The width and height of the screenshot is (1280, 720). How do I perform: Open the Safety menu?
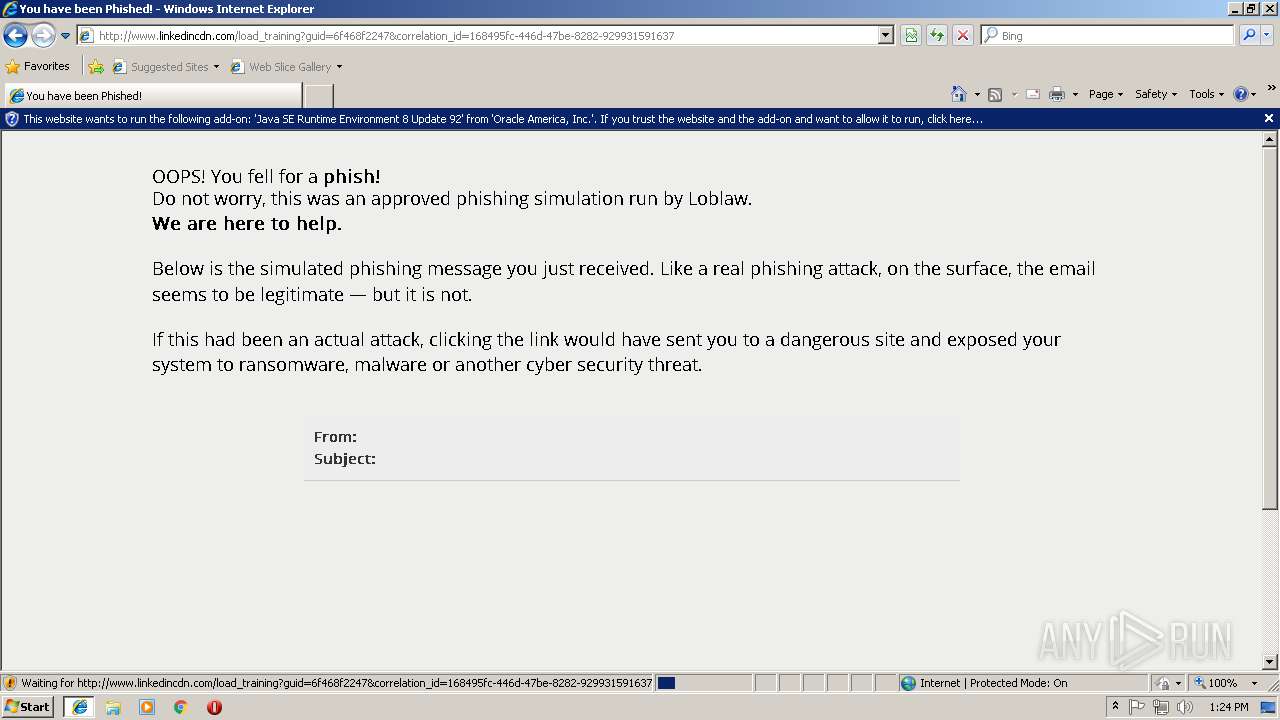tap(1155, 94)
